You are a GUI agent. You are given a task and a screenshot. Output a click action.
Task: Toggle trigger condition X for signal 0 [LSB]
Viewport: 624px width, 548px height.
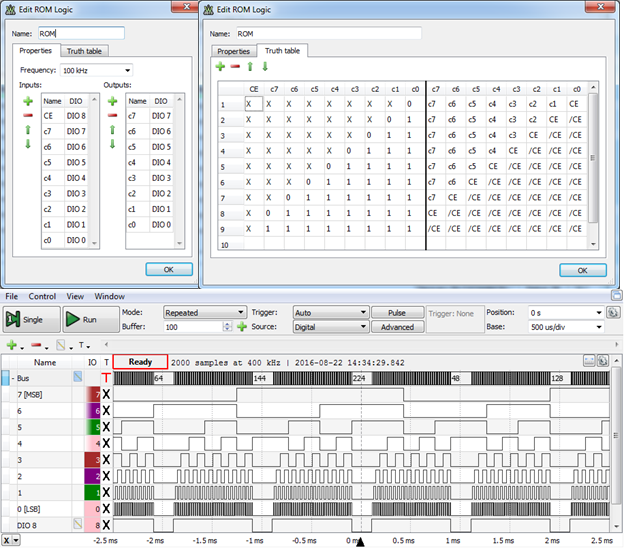click(106, 509)
